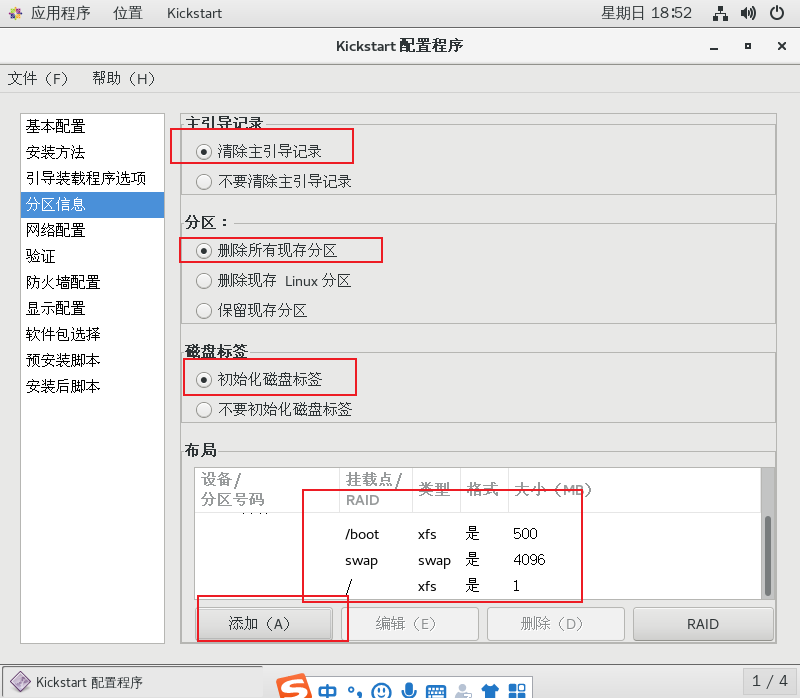This screenshot has height=698, width=800.
Task: Select the /boot partition row
Action: [x=478, y=534]
